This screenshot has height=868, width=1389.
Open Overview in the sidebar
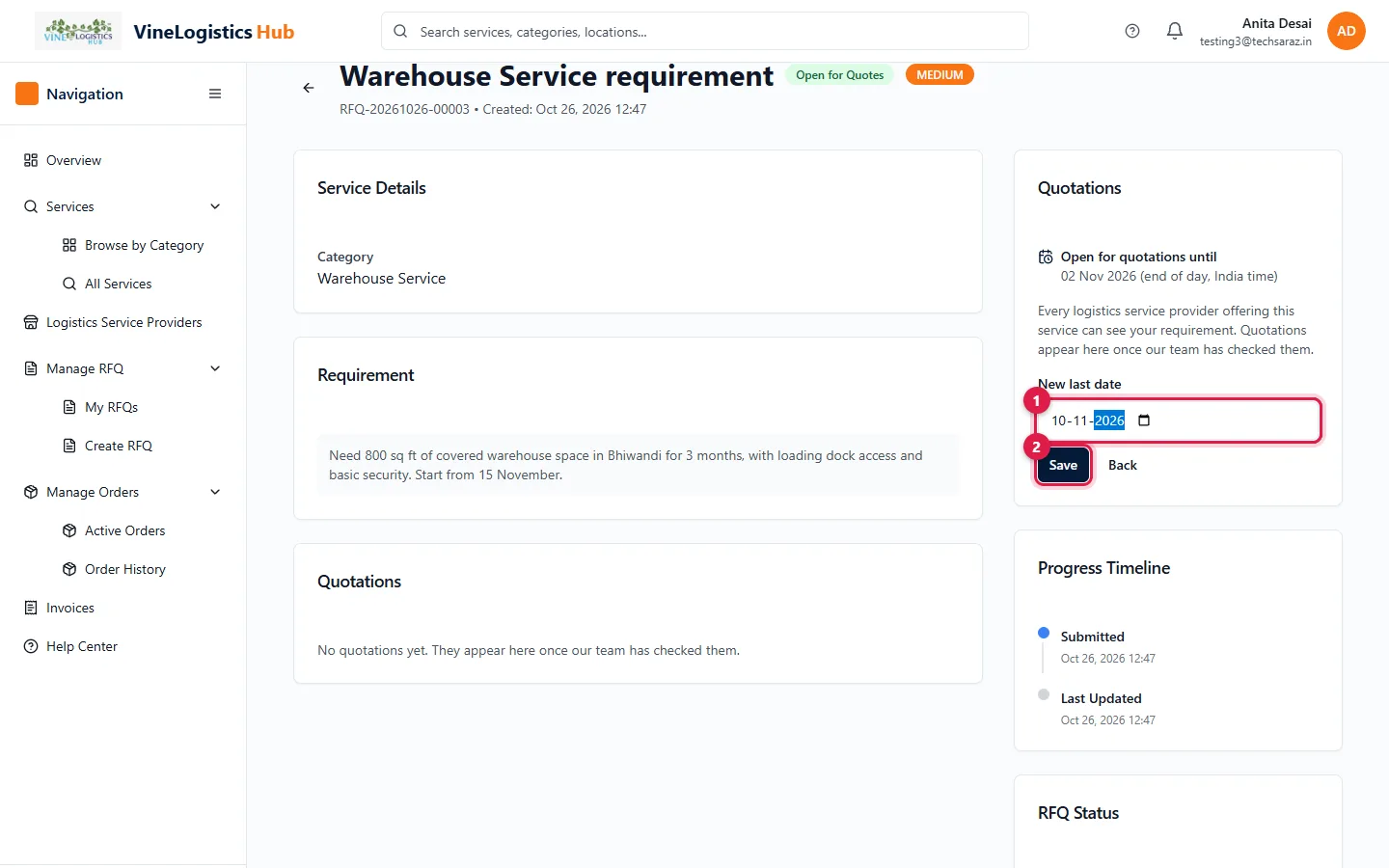coord(123,160)
